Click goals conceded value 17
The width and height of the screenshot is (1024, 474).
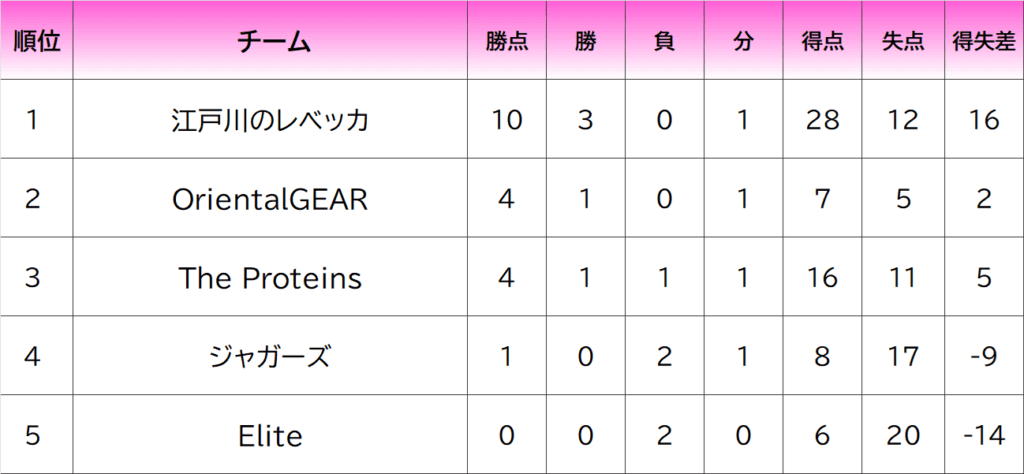point(902,356)
